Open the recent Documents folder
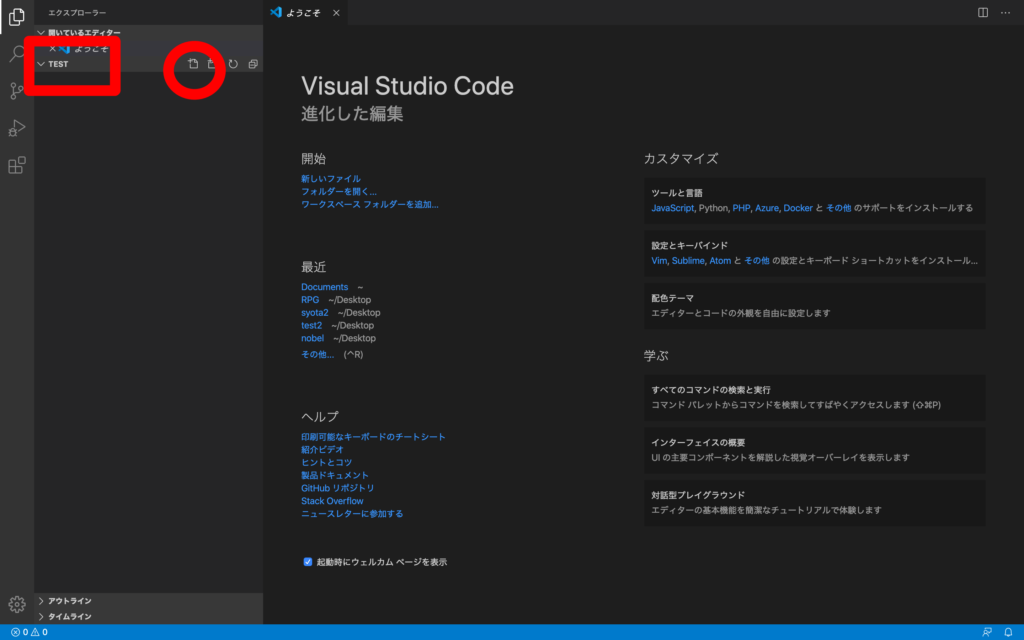Image resolution: width=1024 pixels, height=640 pixels. tap(325, 287)
